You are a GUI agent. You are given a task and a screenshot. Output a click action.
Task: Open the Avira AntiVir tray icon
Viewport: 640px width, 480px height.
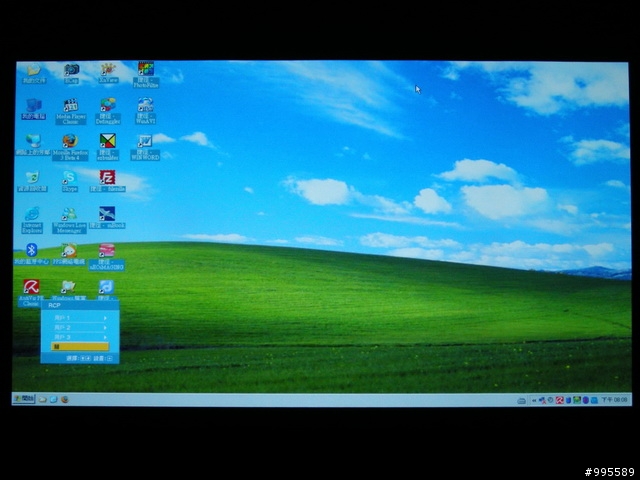[x=560, y=400]
